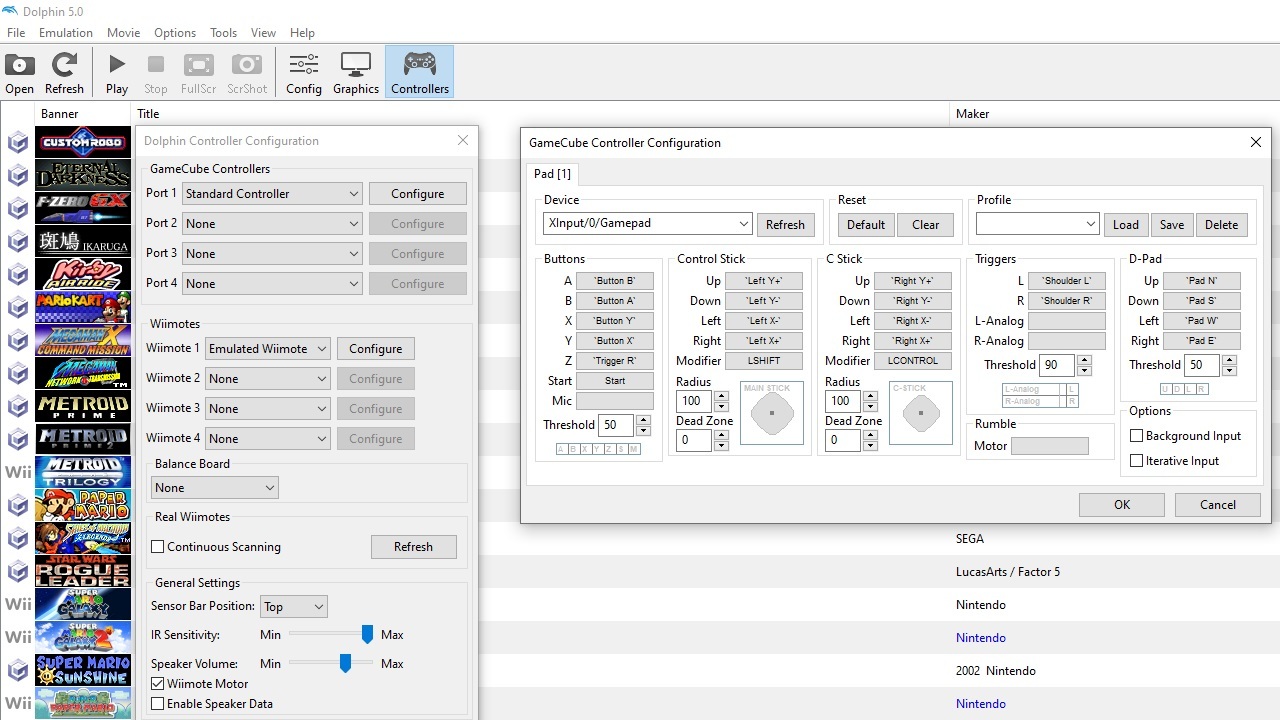Take a screenshot with ScrShot icon

(247, 74)
